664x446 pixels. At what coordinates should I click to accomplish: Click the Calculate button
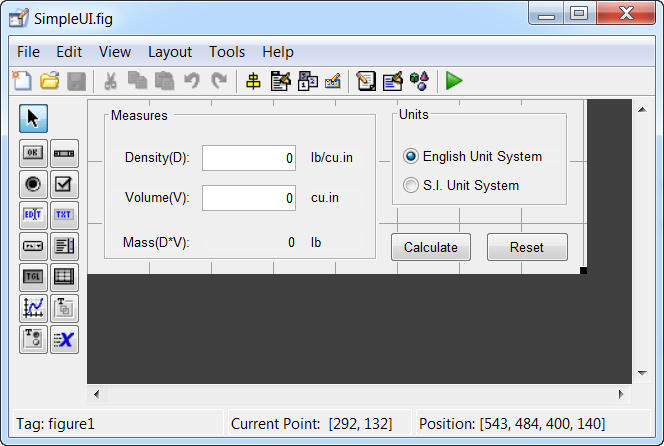(430, 247)
